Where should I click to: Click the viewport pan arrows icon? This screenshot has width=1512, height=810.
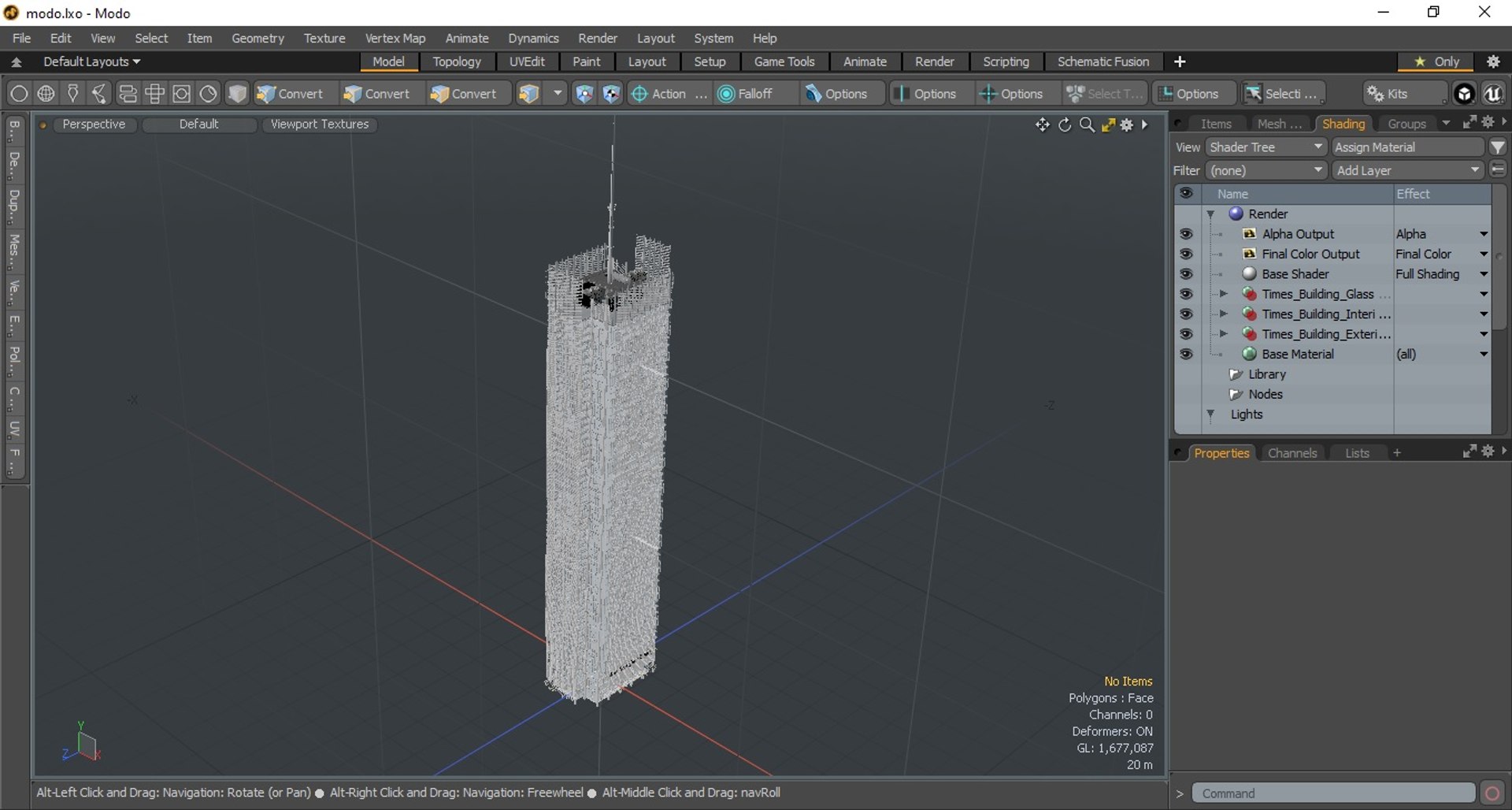point(1042,124)
